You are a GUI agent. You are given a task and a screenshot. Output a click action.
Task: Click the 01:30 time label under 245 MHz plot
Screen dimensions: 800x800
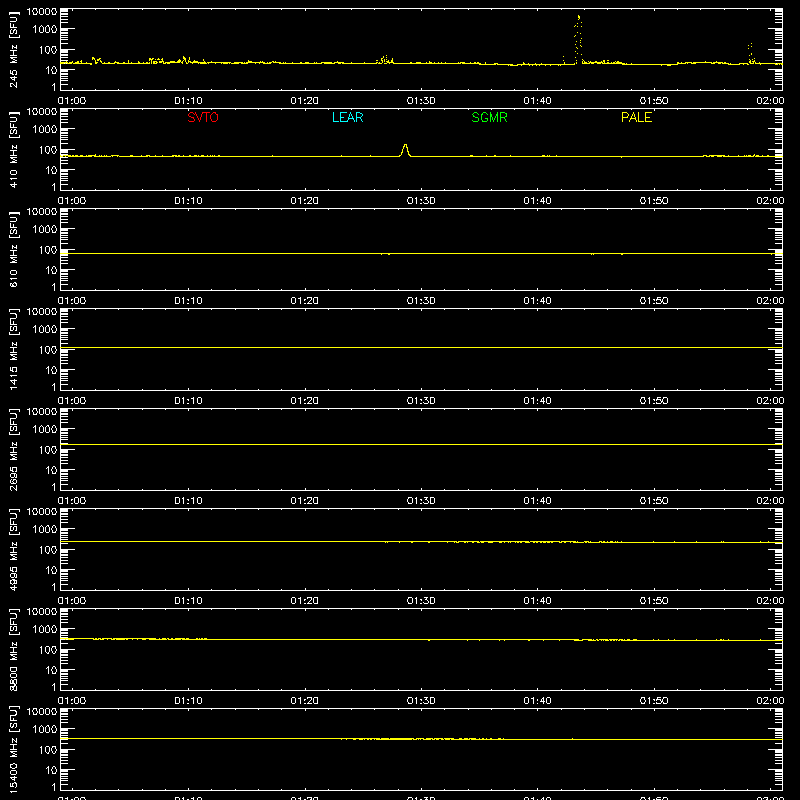[421, 101]
